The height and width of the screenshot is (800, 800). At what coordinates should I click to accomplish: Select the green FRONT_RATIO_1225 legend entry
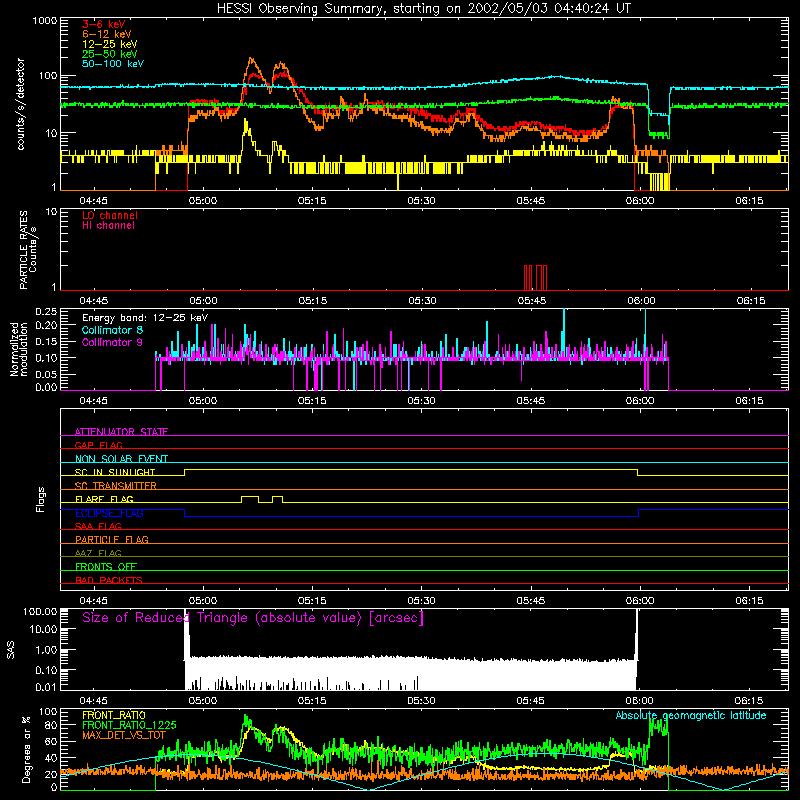(129, 725)
